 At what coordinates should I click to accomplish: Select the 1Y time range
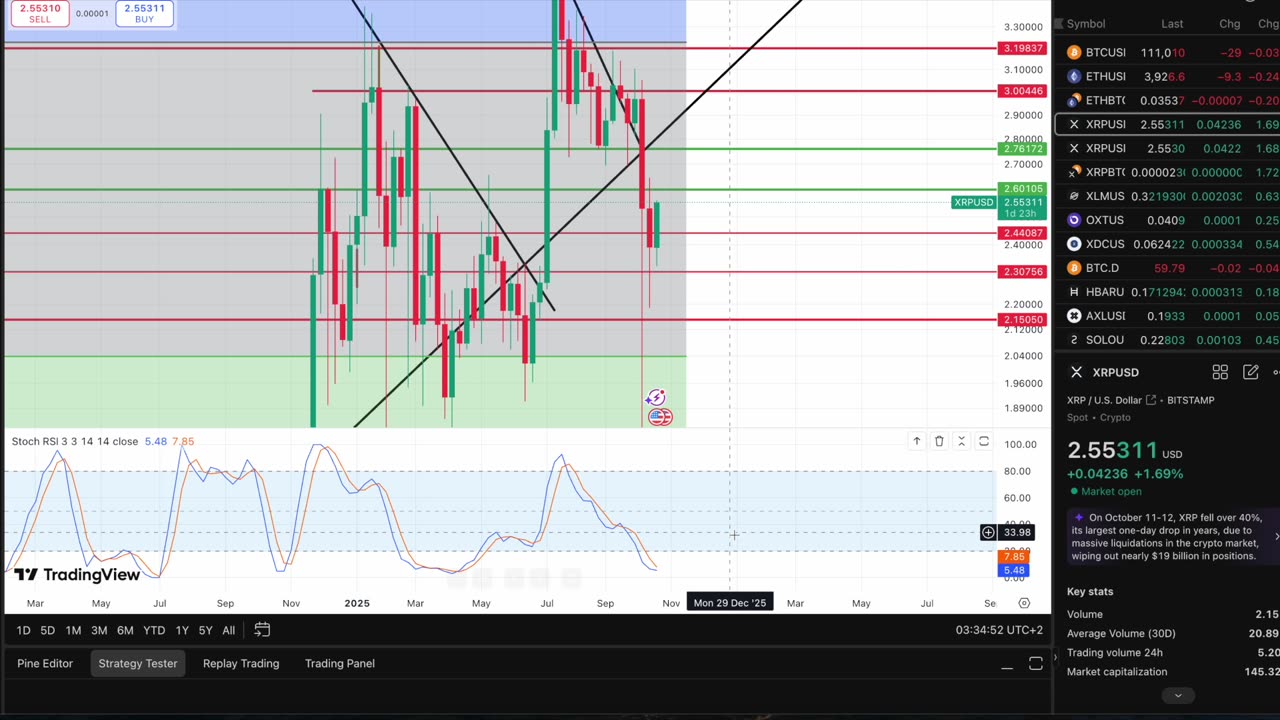(182, 630)
